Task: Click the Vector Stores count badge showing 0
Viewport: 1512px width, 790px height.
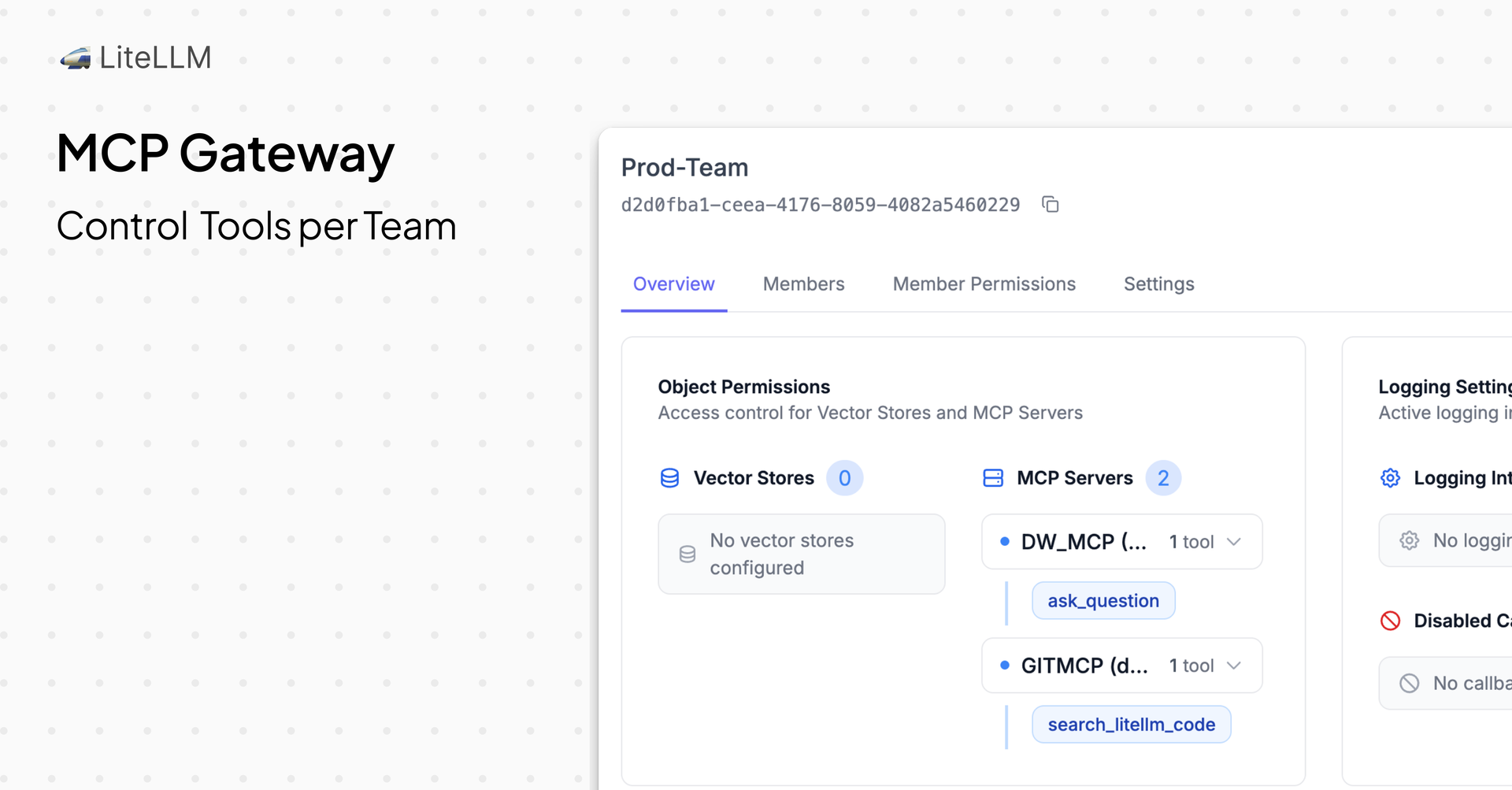Action: 844,477
